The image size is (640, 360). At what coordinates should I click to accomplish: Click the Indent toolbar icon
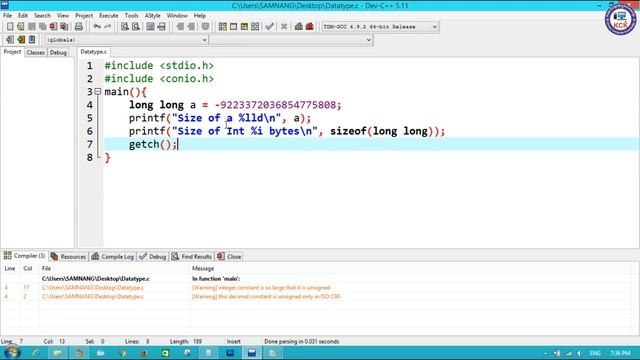(180, 27)
